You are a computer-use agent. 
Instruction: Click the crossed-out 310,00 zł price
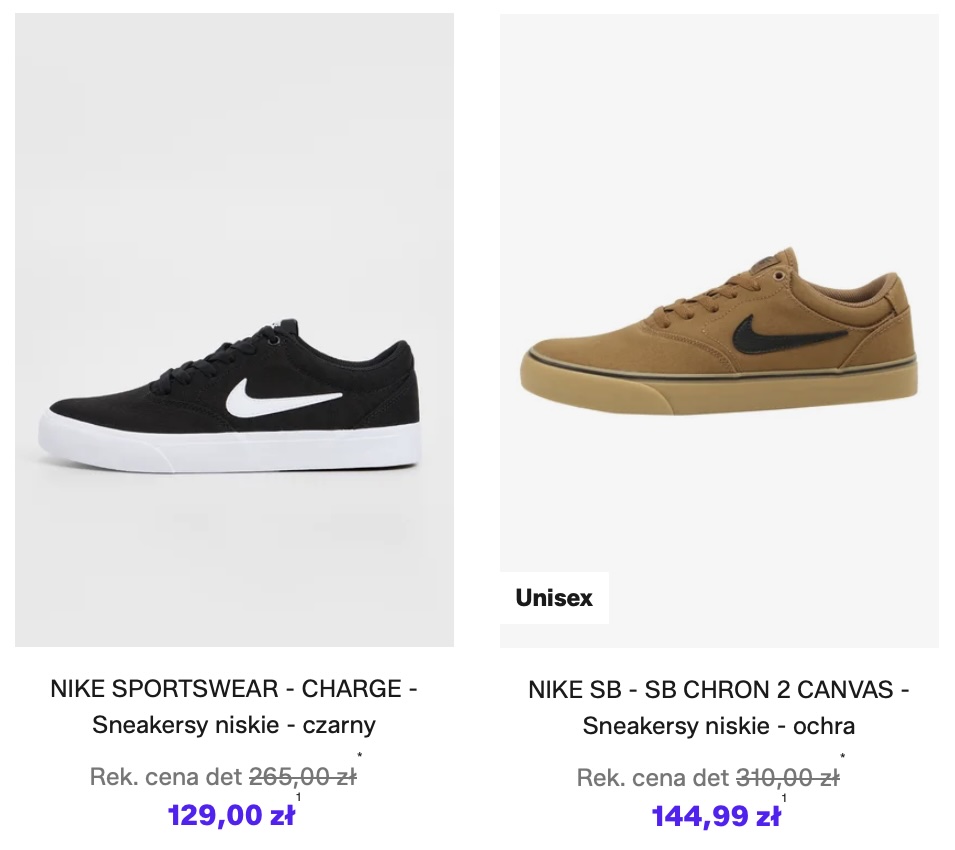[787, 777]
